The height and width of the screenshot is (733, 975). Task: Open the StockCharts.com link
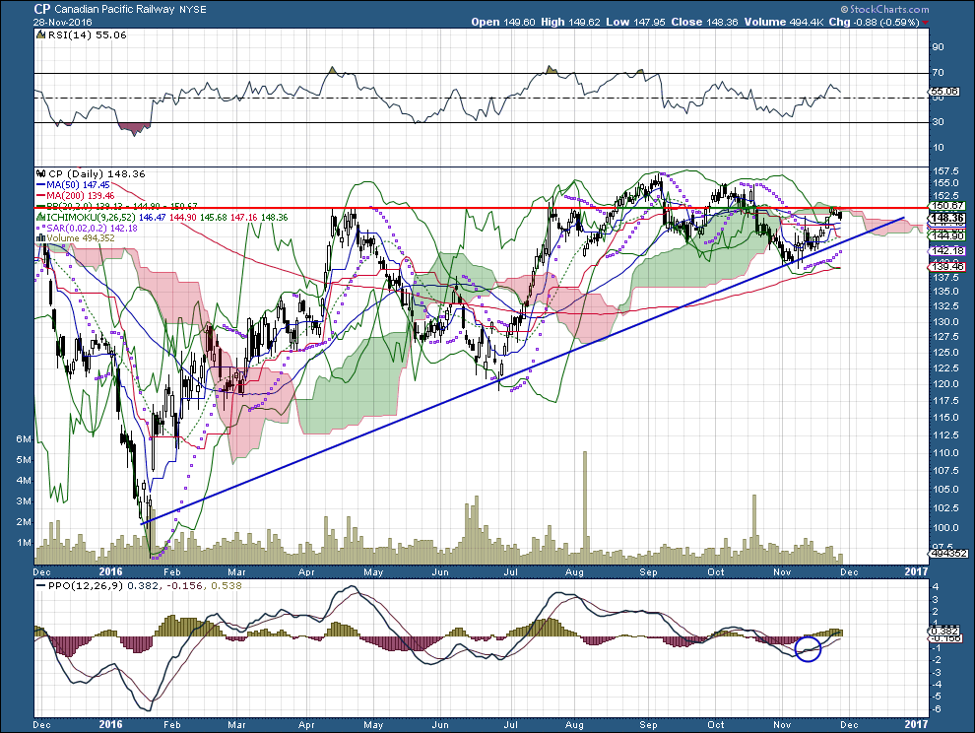click(889, 9)
